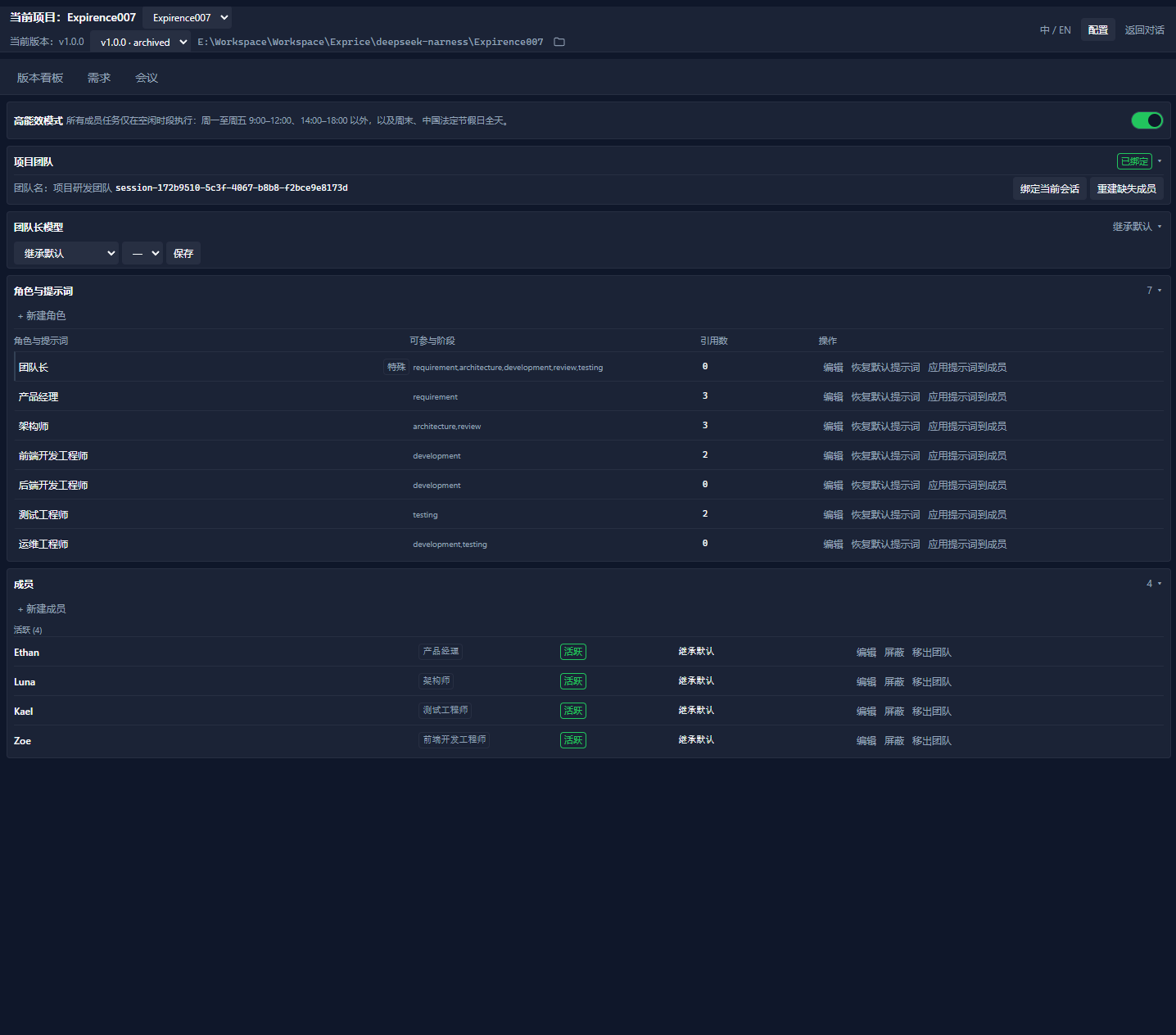Select the session ID text in 项目团队
Image resolution: width=1176 pixels, height=1035 pixels.
232,188
